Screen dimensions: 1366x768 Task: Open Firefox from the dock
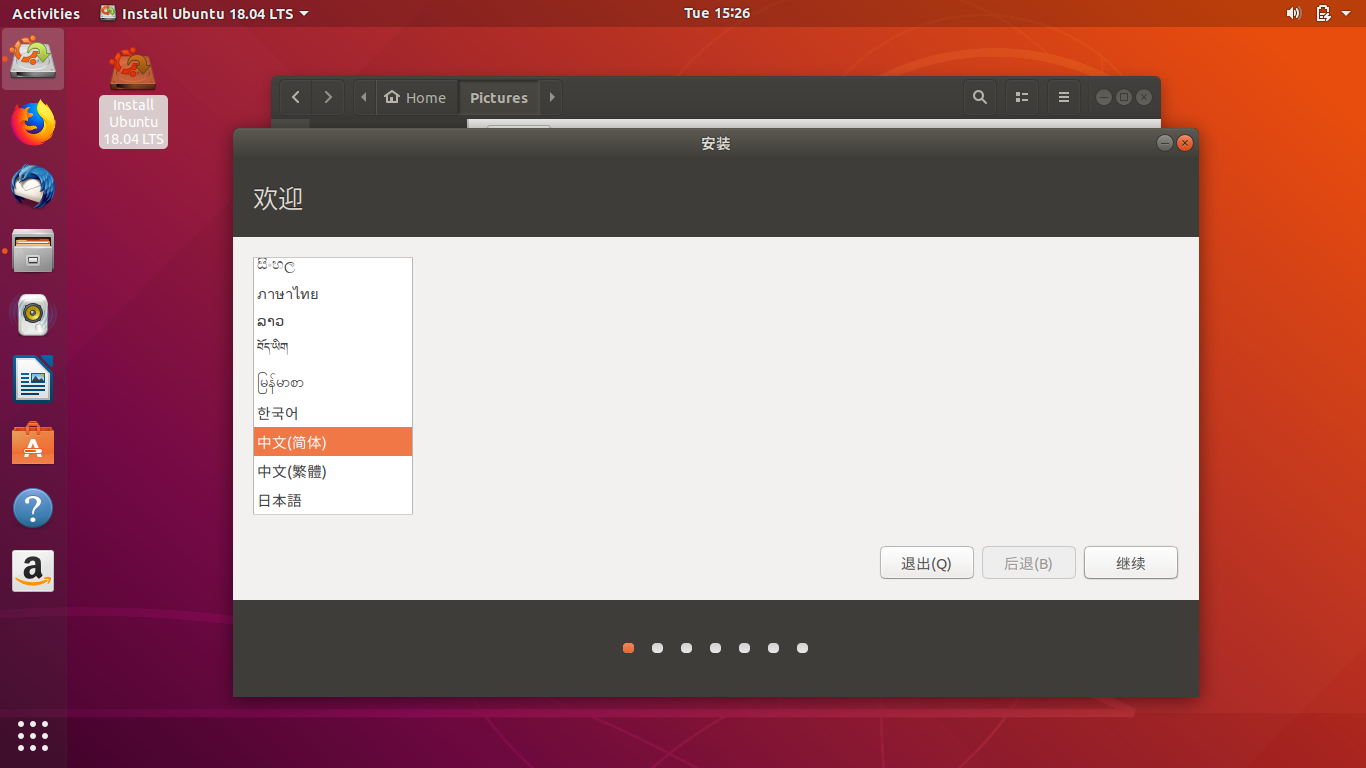pos(33,123)
